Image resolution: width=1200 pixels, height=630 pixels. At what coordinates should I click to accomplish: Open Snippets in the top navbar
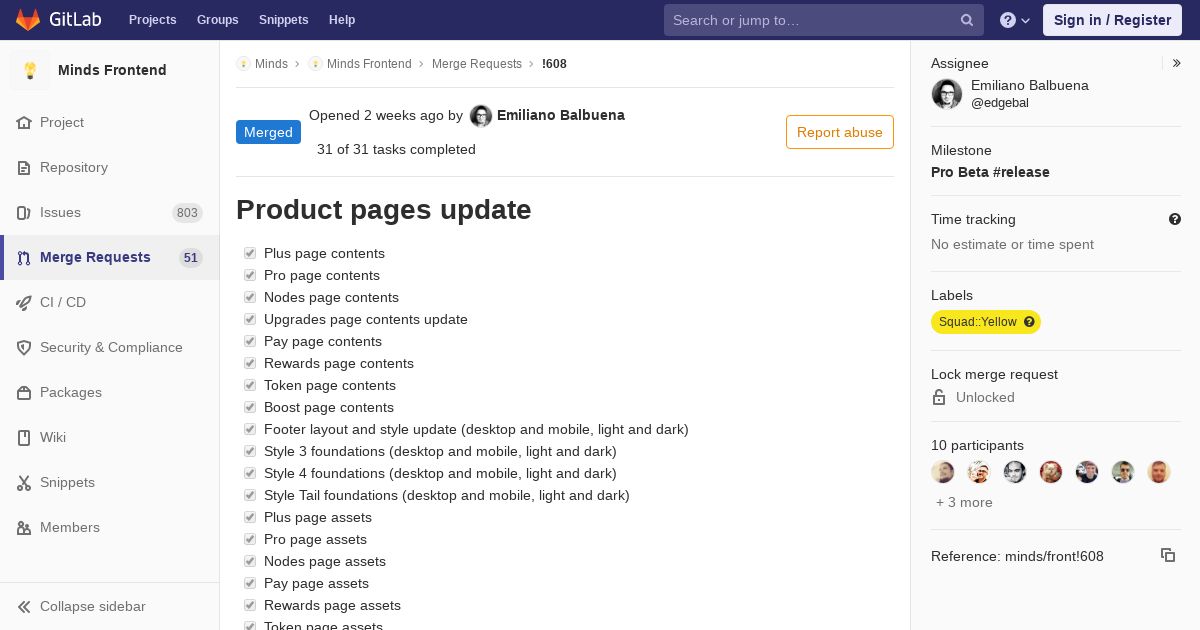coord(283,20)
